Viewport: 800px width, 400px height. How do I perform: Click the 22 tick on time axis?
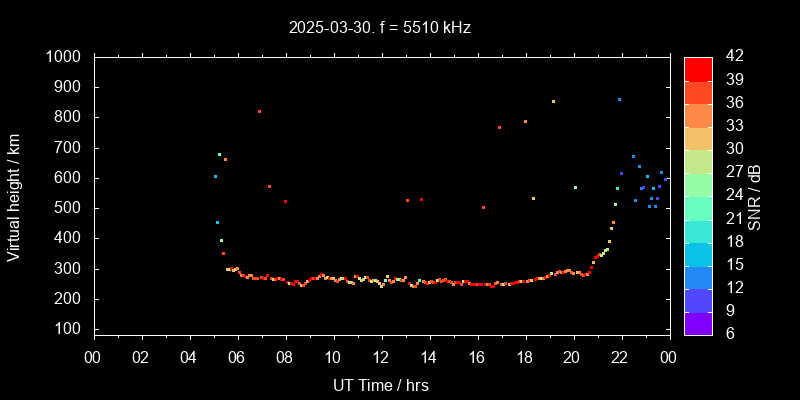pyautogui.click(x=620, y=358)
